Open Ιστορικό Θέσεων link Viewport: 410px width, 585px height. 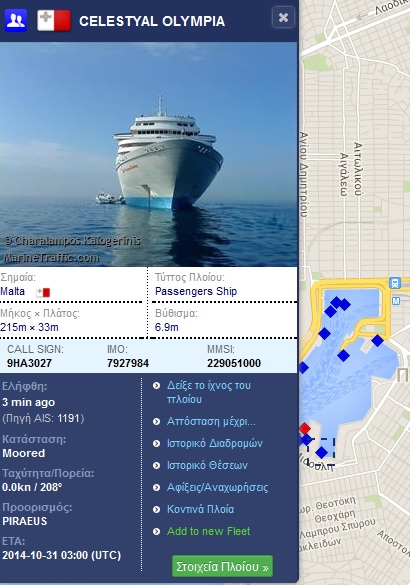coord(207,465)
